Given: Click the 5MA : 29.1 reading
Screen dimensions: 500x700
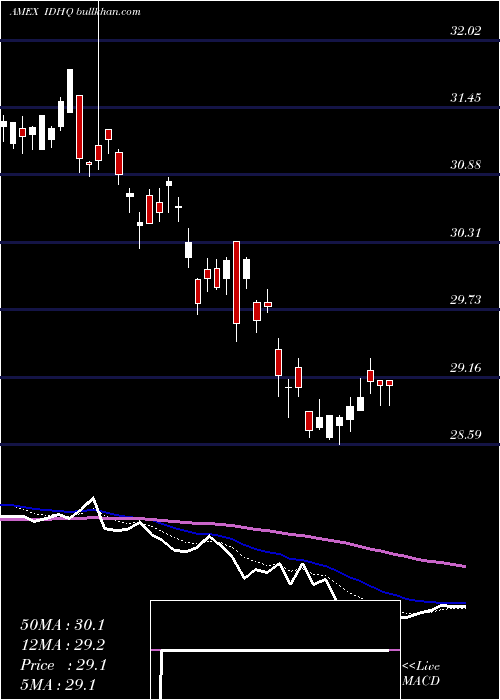Looking at the screenshot, I should [58, 684].
